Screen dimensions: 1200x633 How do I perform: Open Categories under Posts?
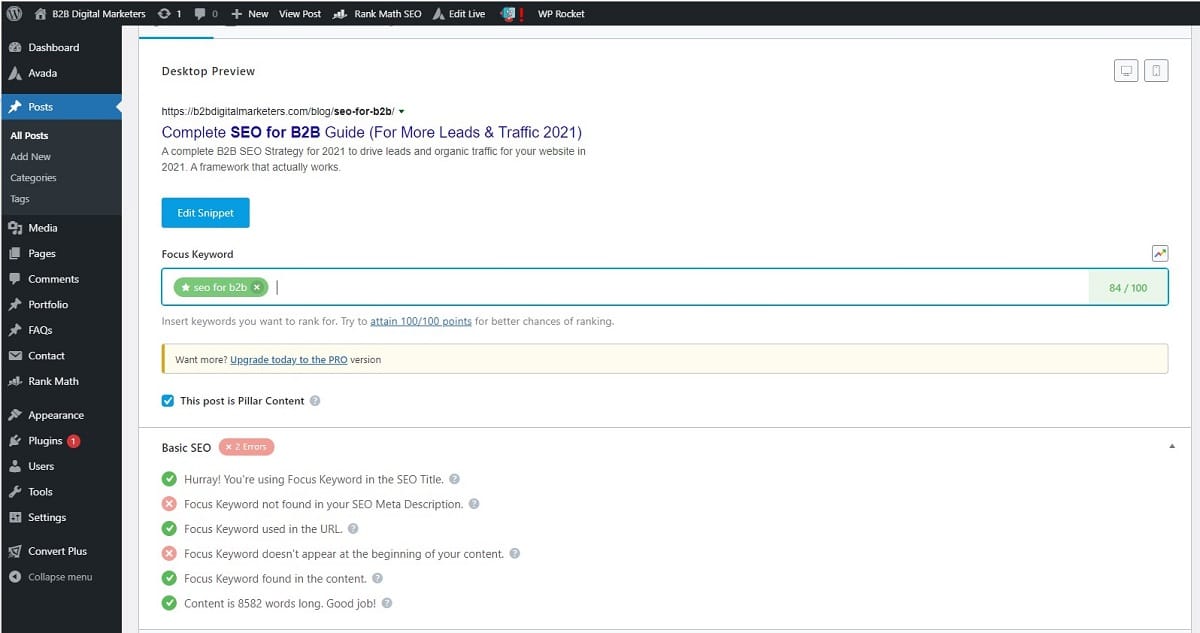coord(33,178)
